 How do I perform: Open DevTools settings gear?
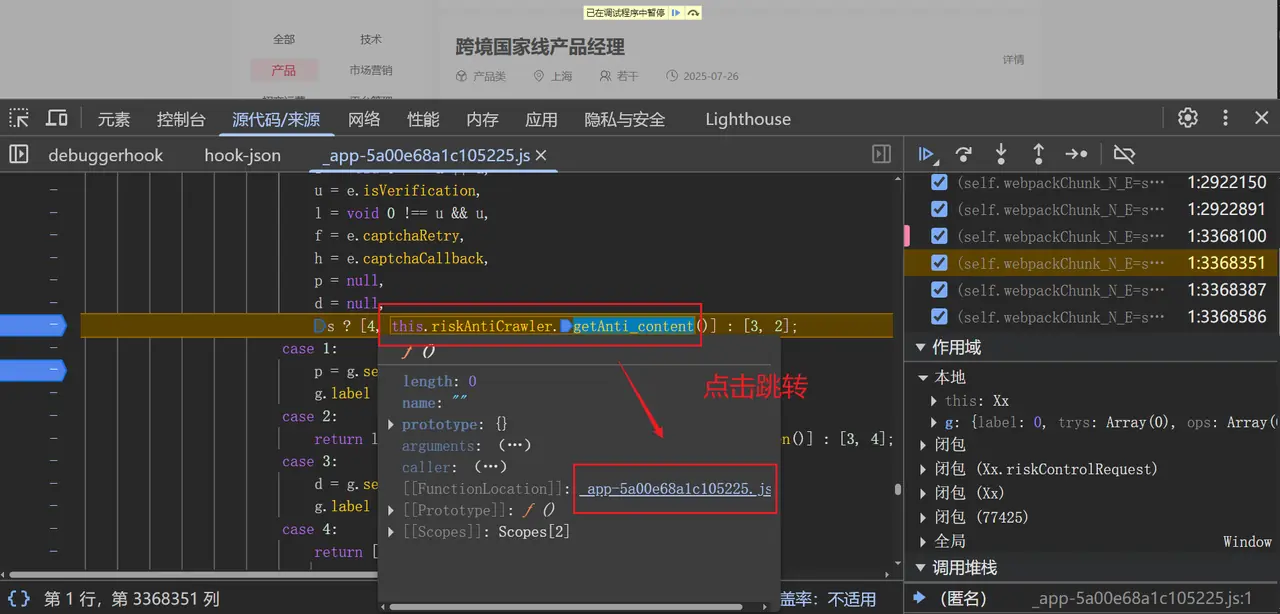(x=1188, y=118)
